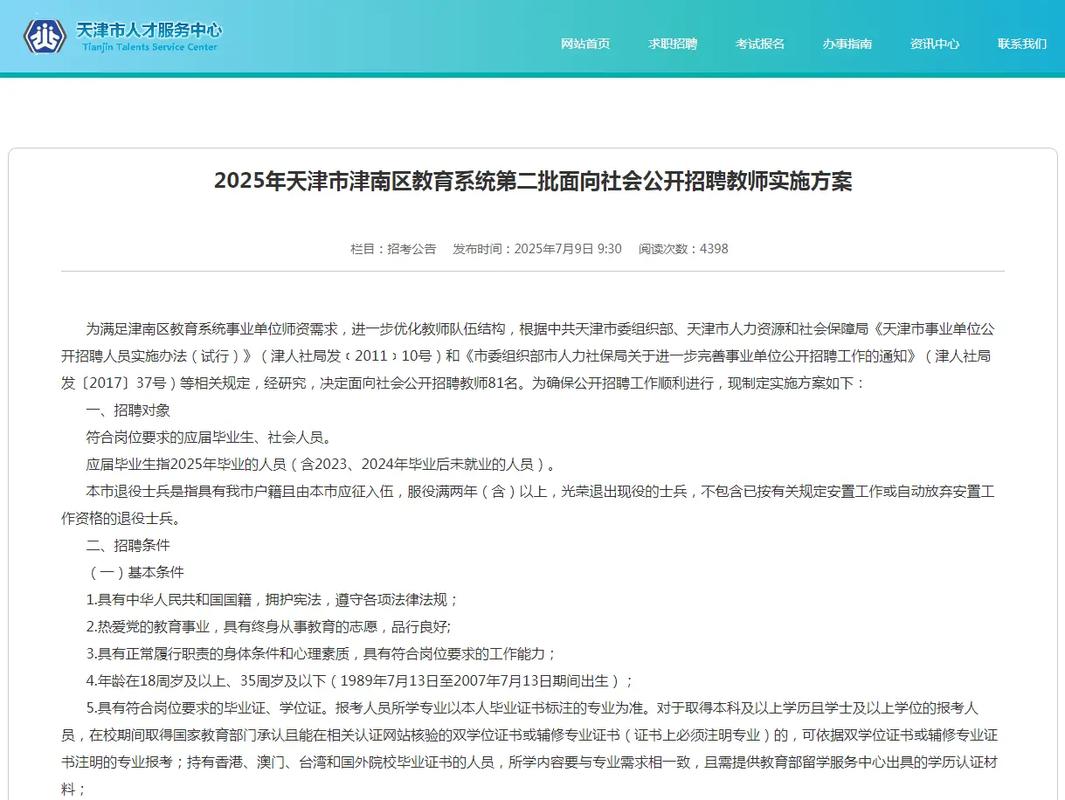Click the read count 4398

pyautogui.click(x=714, y=248)
